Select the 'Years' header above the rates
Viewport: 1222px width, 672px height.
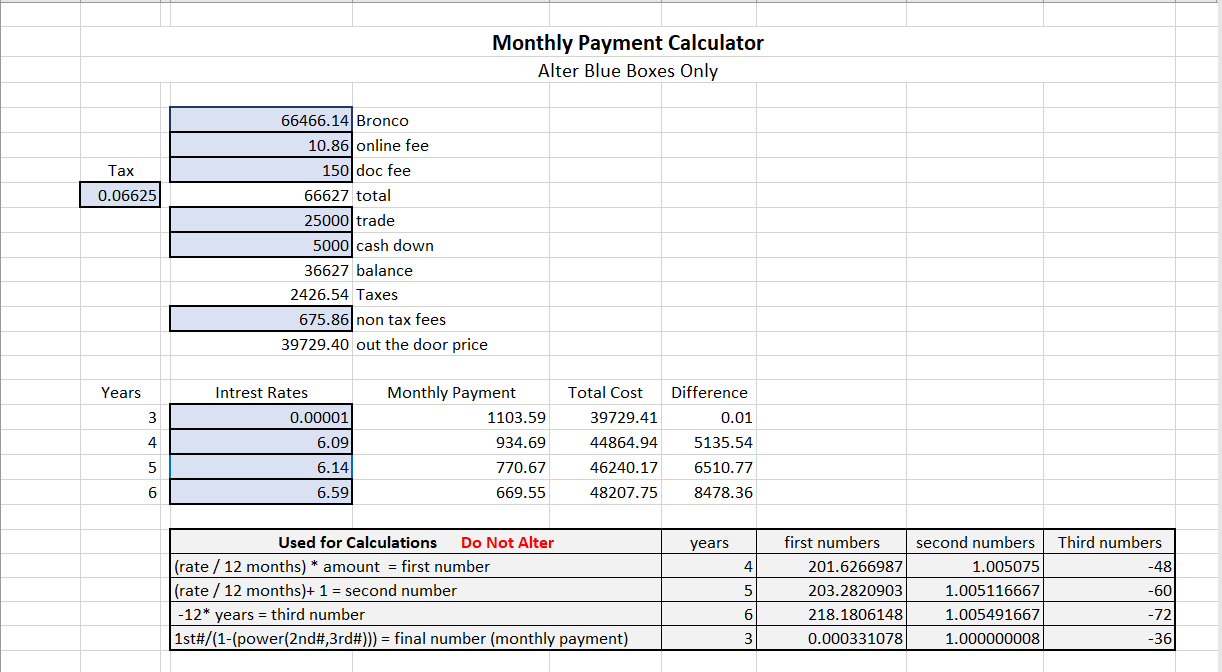pos(121,393)
